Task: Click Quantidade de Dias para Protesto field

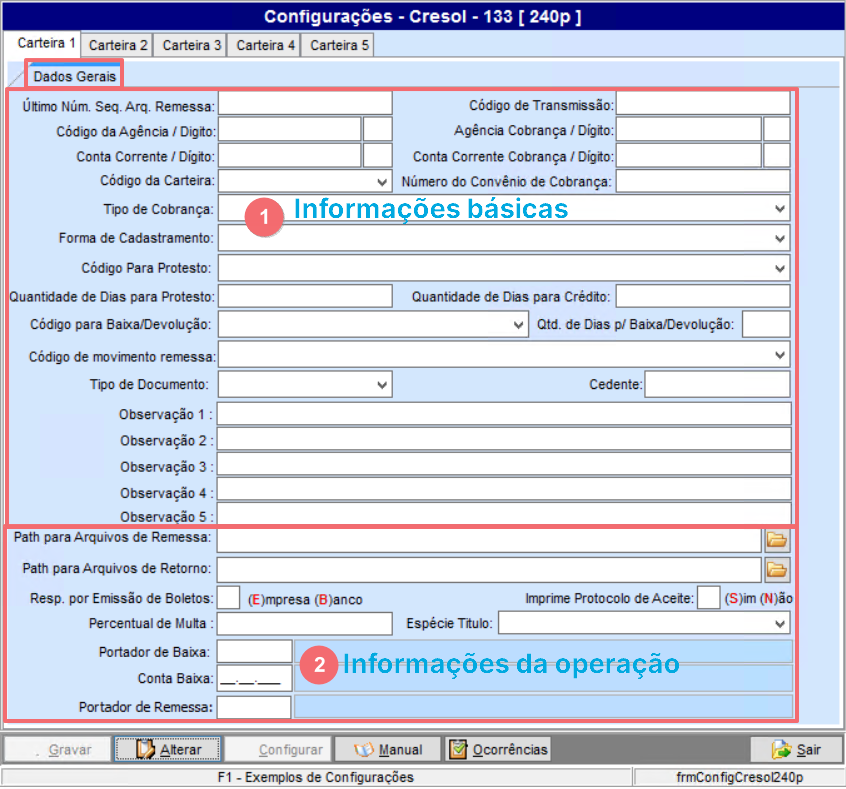Action: point(305,296)
